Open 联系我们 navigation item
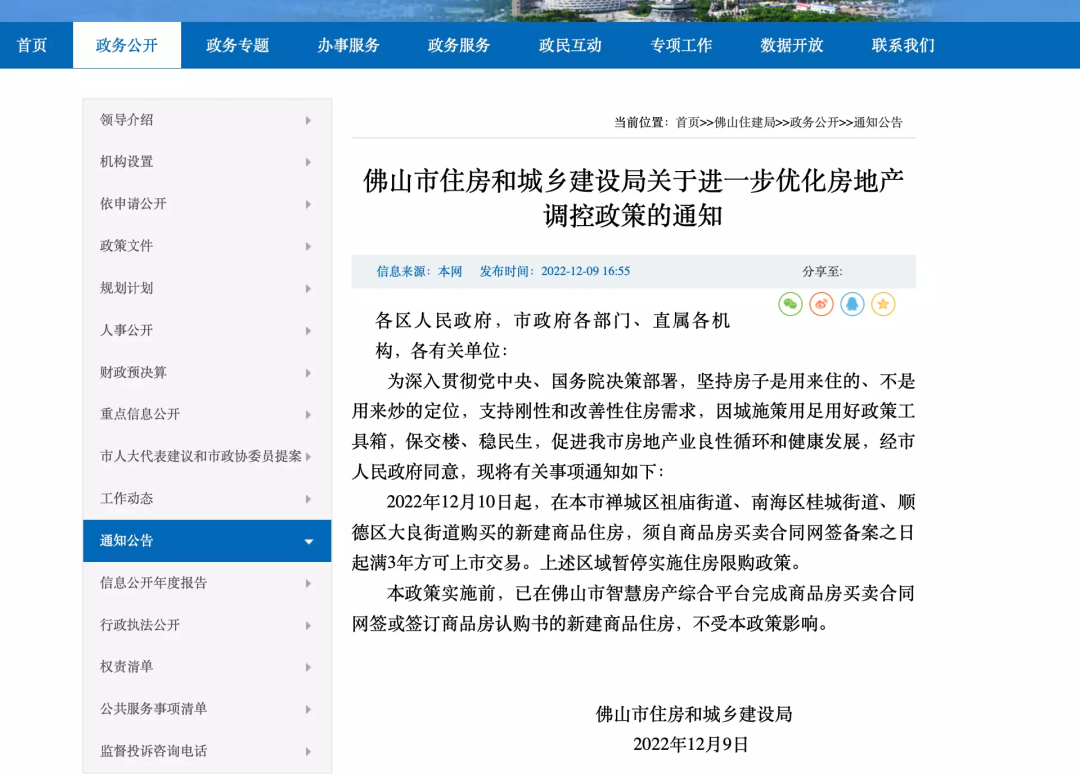This screenshot has height=778, width=1080. click(903, 45)
